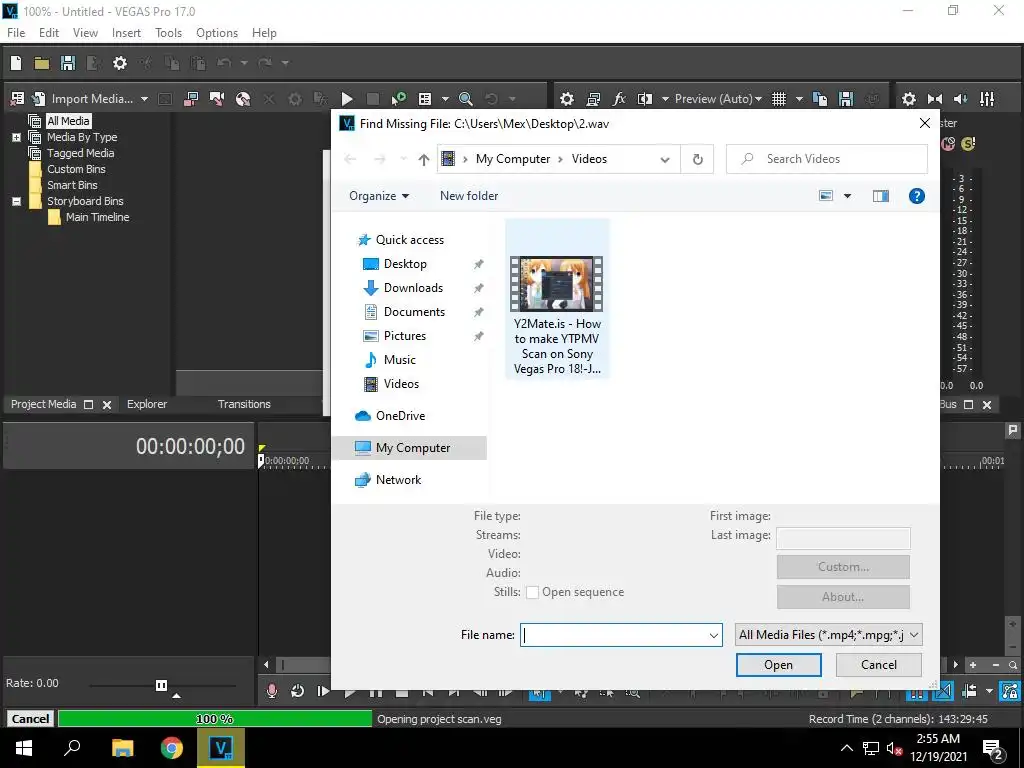Open Master Bus audio properties gear
Image resolution: width=1024 pixels, height=768 pixels.
click(908, 99)
